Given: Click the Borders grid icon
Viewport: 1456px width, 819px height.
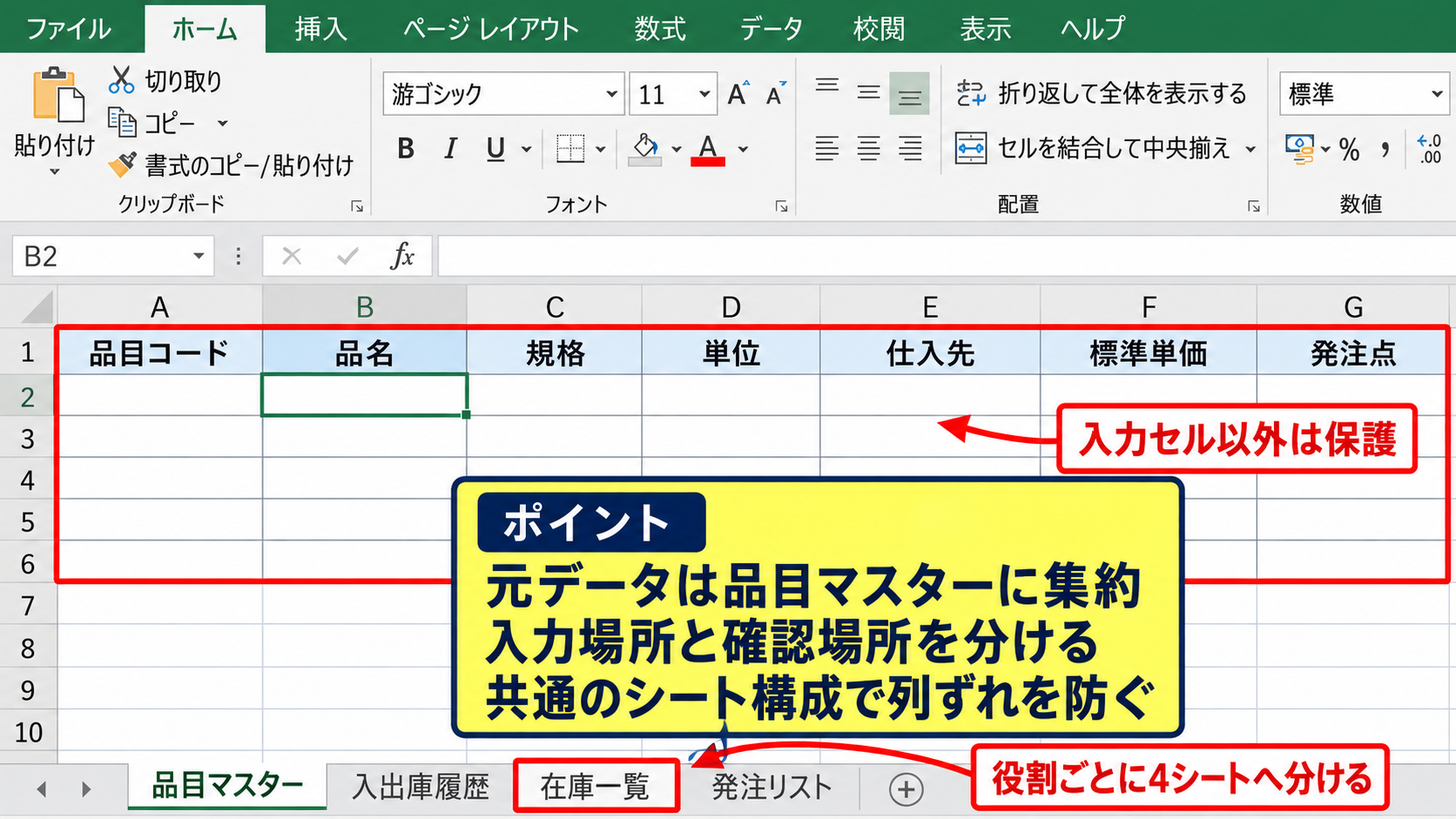Looking at the screenshot, I should point(570,149).
